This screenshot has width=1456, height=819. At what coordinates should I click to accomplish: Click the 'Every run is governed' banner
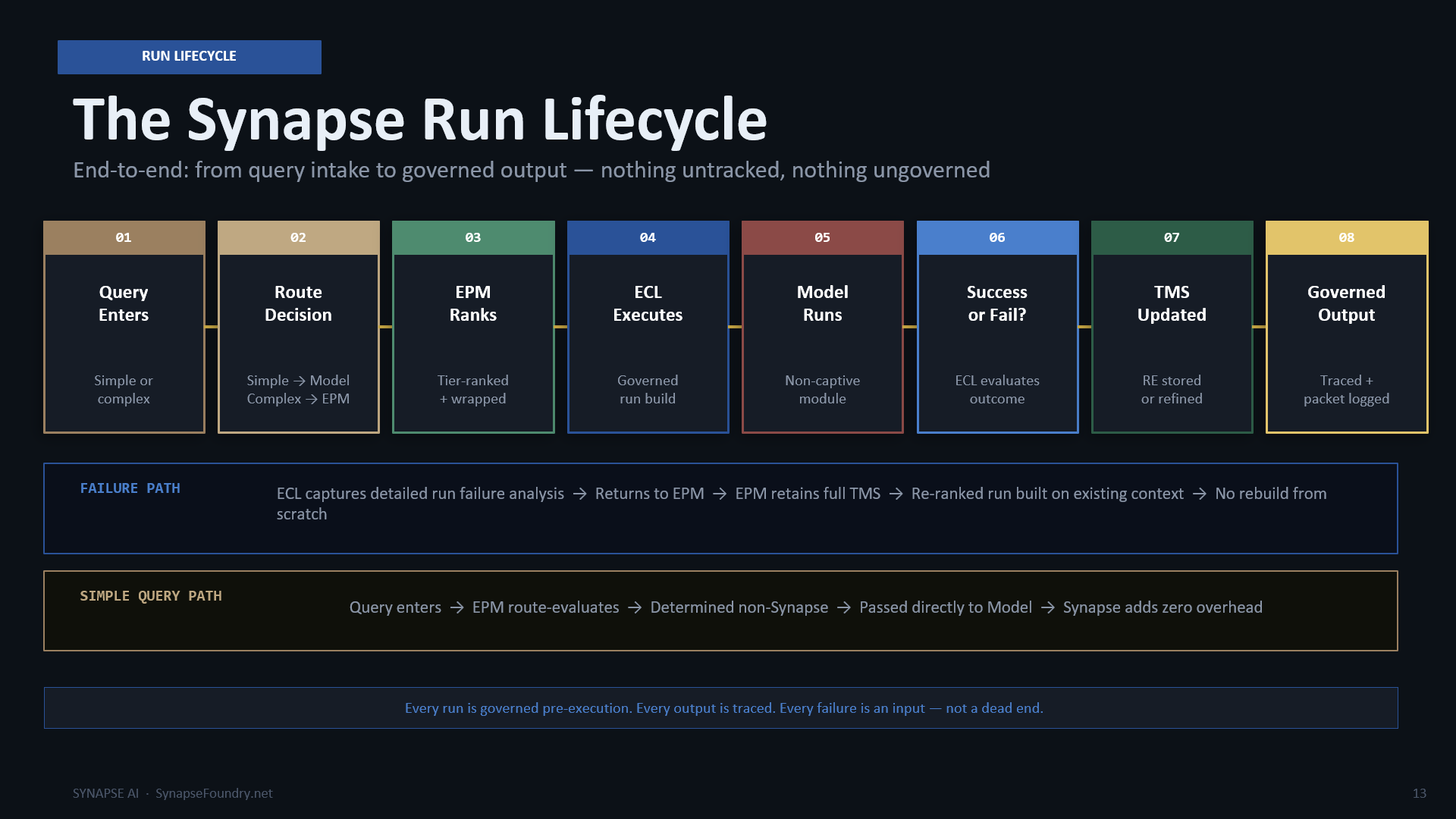coord(720,708)
